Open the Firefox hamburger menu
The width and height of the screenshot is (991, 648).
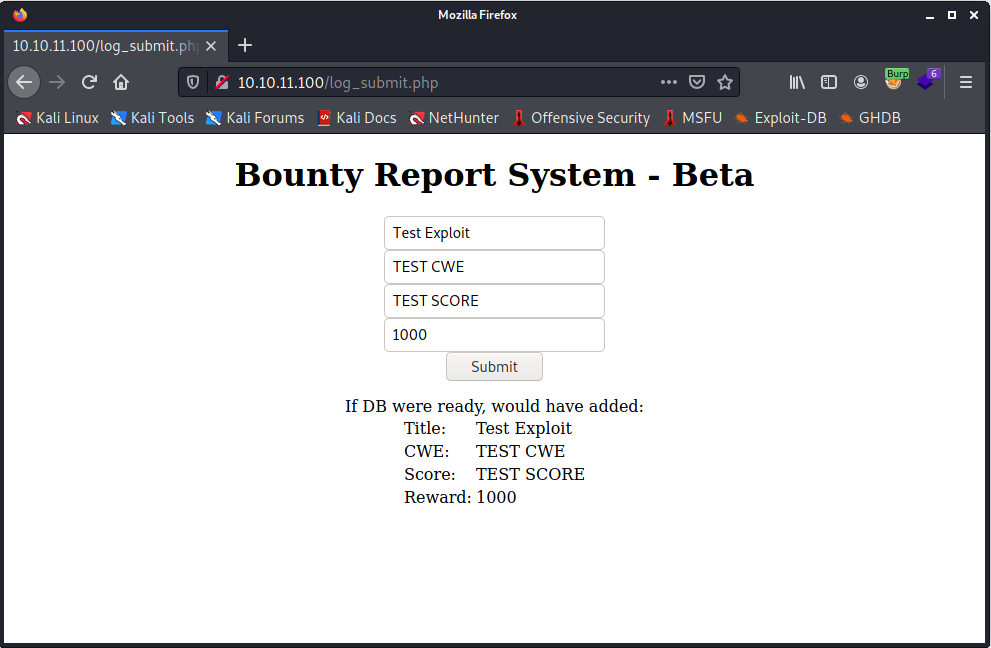coord(966,82)
